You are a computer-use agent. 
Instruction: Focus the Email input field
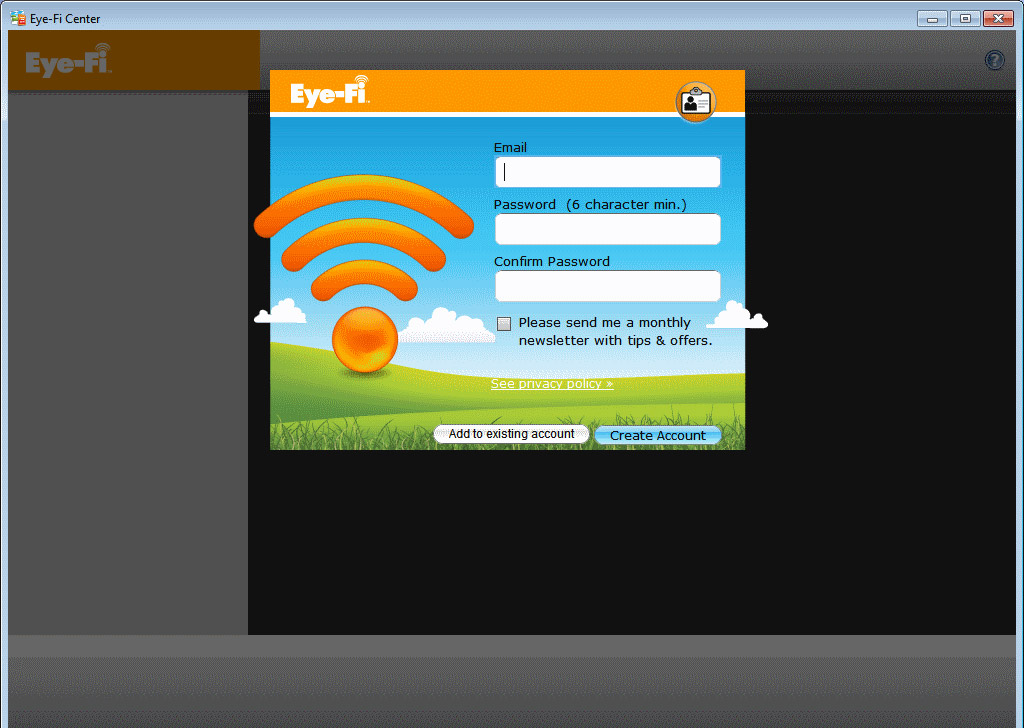click(x=607, y=172)
